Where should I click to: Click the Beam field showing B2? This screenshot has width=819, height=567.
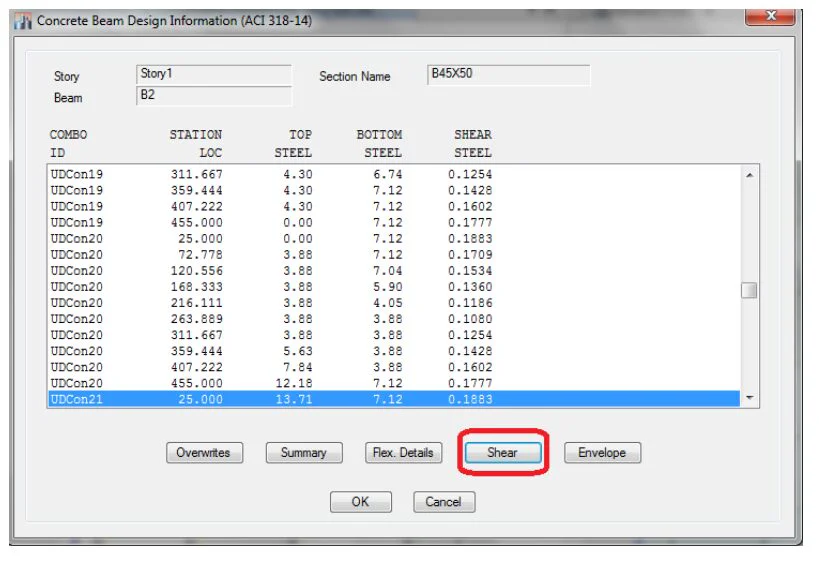pyautogui.click(x=214, y=96)
